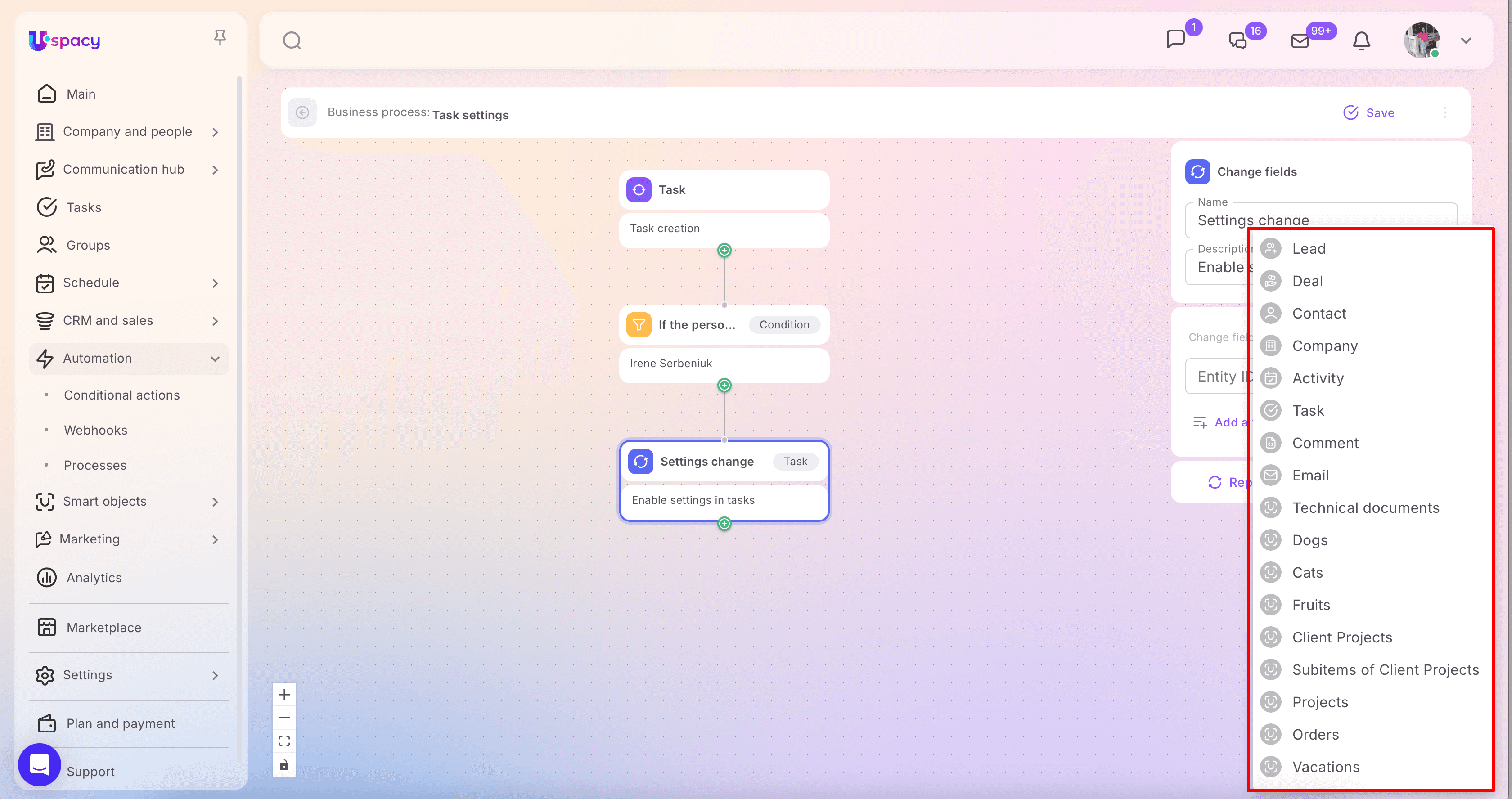The width and height of the screenshot is (1512, 799).
Task: Open notifications bell icon
Action: click(1361, 40)
